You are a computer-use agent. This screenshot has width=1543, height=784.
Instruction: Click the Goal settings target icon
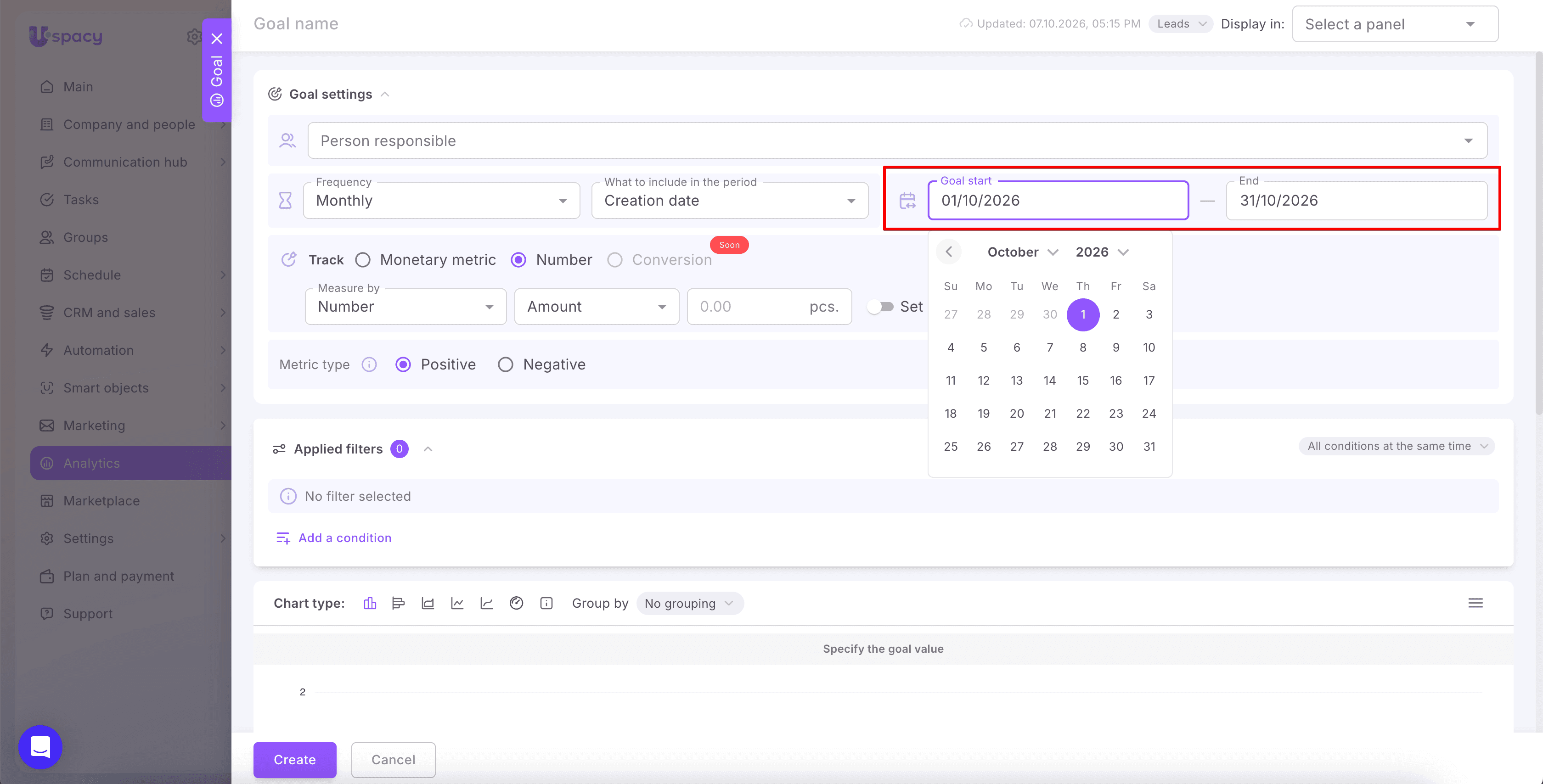point(275,94)
